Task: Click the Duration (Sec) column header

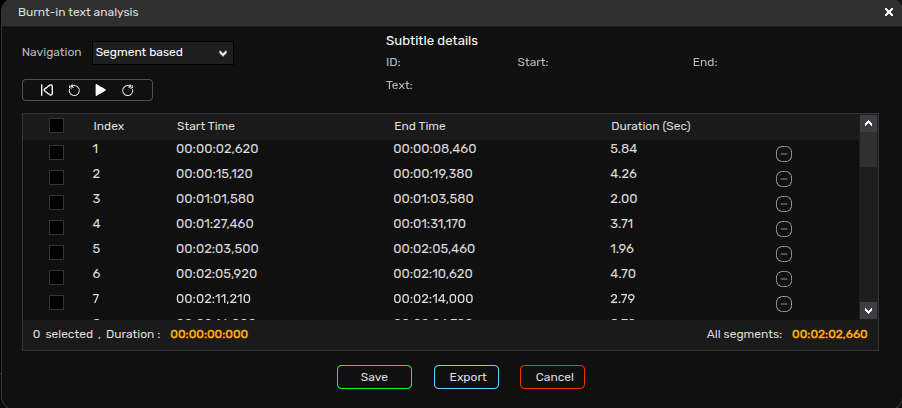Action: pyautogui.click(x=651, y=126)
